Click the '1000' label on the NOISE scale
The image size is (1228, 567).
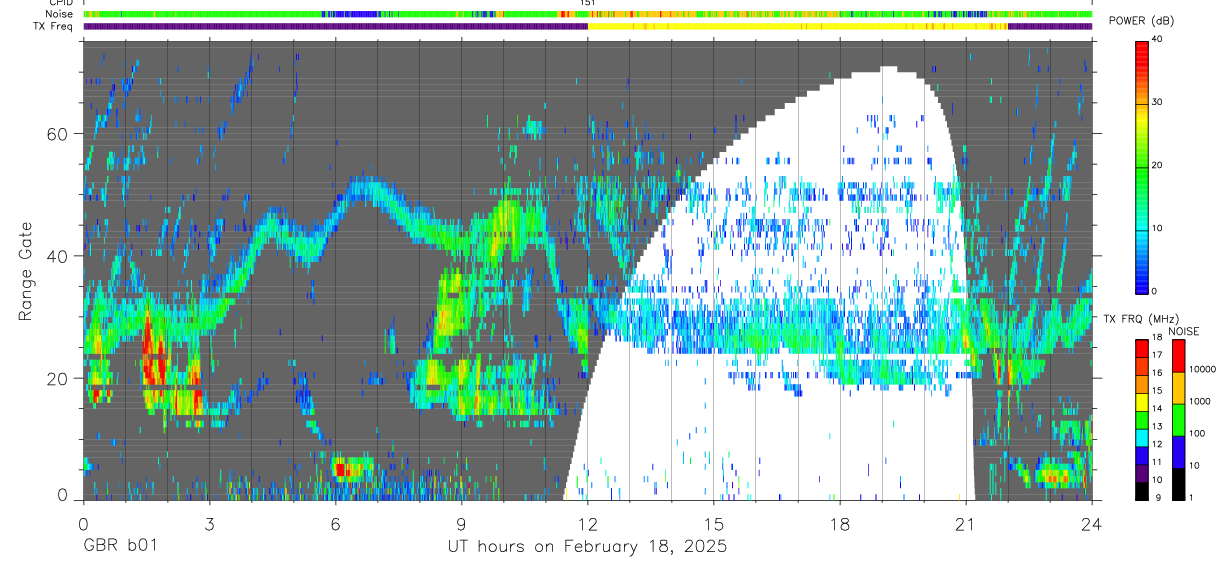pos(1201,401)
